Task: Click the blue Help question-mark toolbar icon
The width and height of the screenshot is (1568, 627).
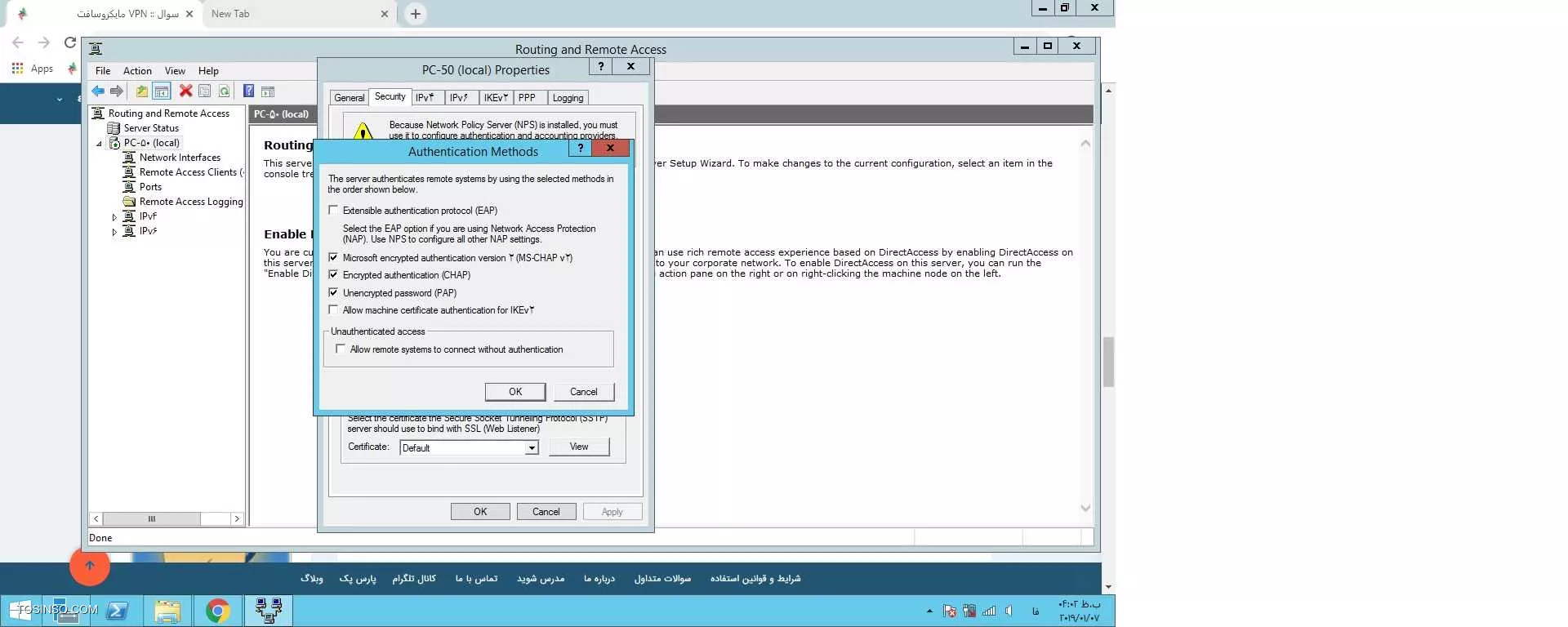Action: [x=248, y=91]
